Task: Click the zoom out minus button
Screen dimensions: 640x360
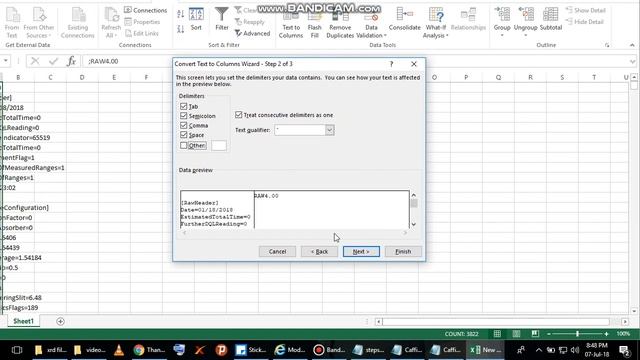Action: click(x=549, y=334)
